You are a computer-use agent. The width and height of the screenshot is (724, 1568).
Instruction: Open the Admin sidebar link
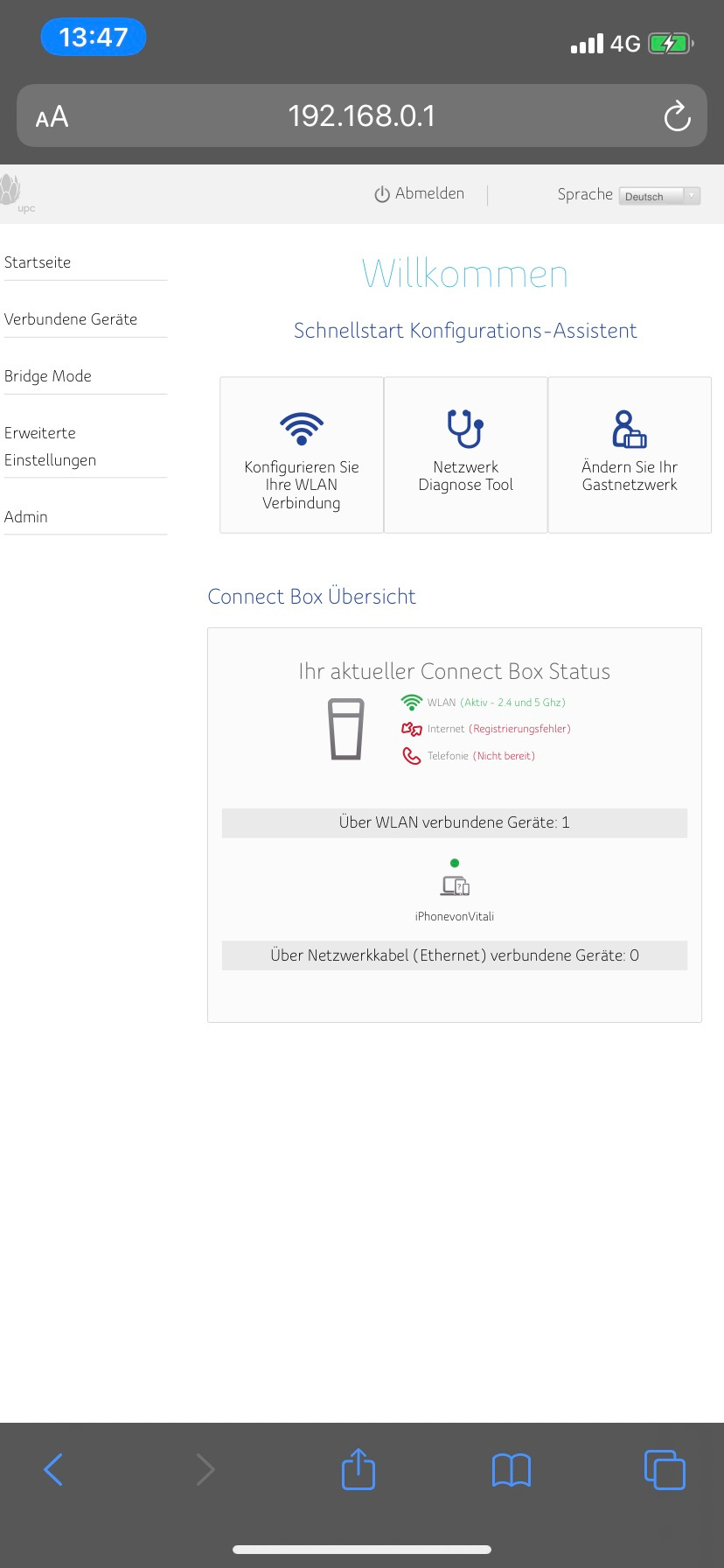(26, 517)
